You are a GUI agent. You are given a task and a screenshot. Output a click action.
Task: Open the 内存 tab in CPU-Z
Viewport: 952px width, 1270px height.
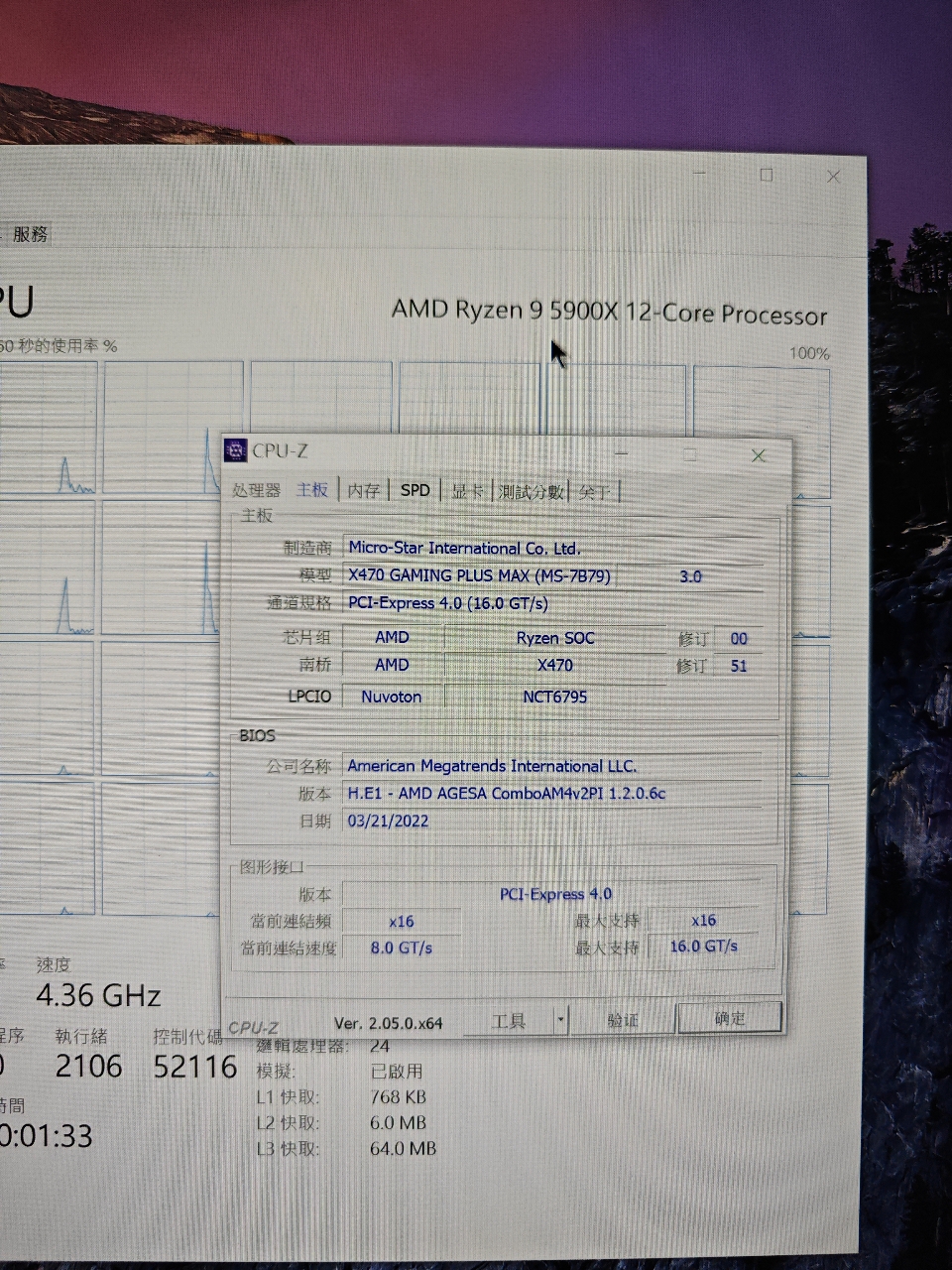(364, 490)
